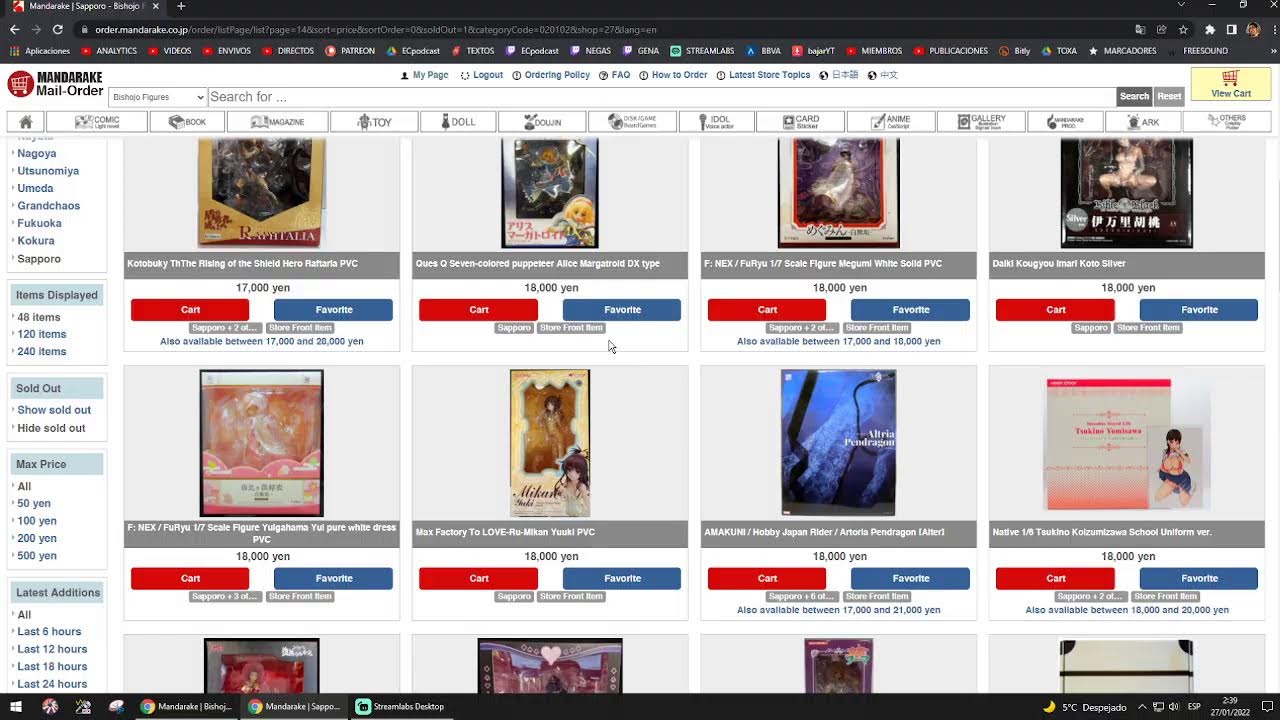Open the BOOK category

pyautogui.click(x=186, y=122)
